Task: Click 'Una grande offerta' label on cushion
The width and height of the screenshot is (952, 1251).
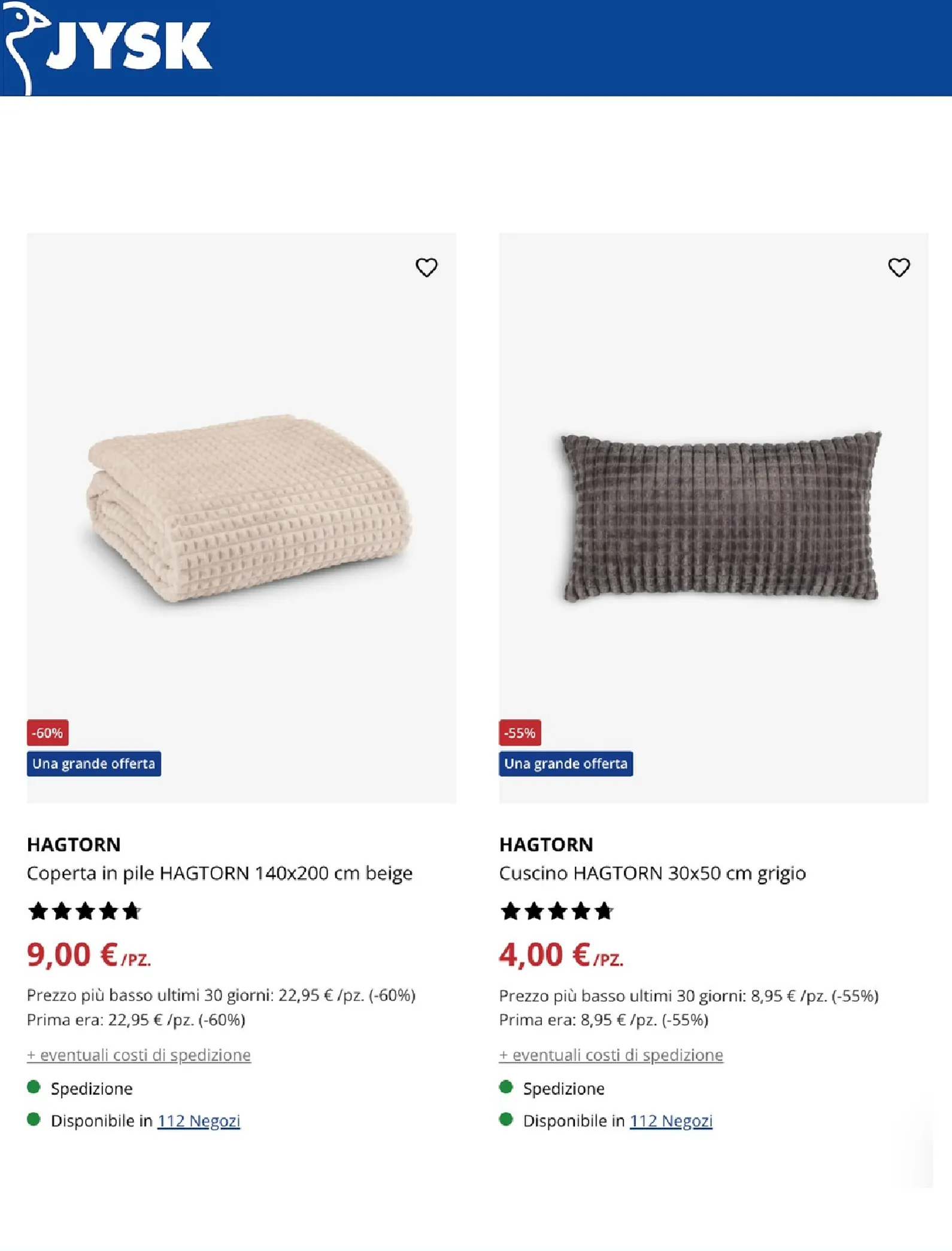Action: coord(566,764)
